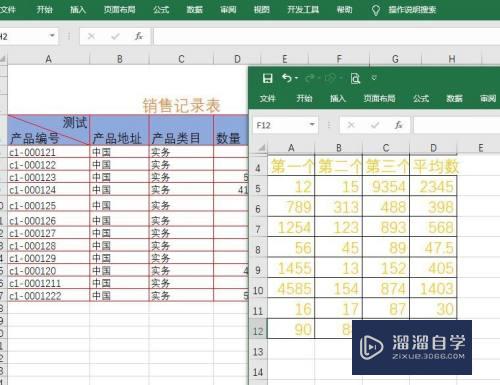Viewport: 500px width, 385px height.
Task: Click cell with value 1403
Action: point(433,288)
